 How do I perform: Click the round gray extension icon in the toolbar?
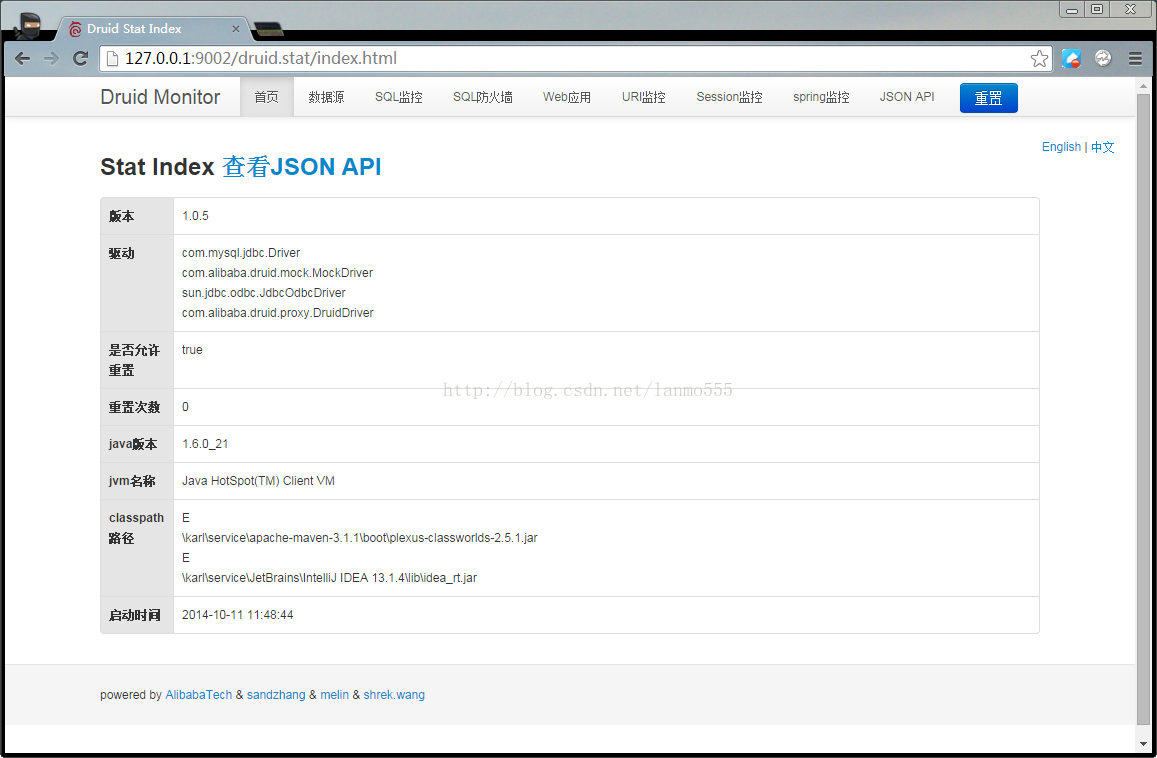click(x=1103, y=58)
